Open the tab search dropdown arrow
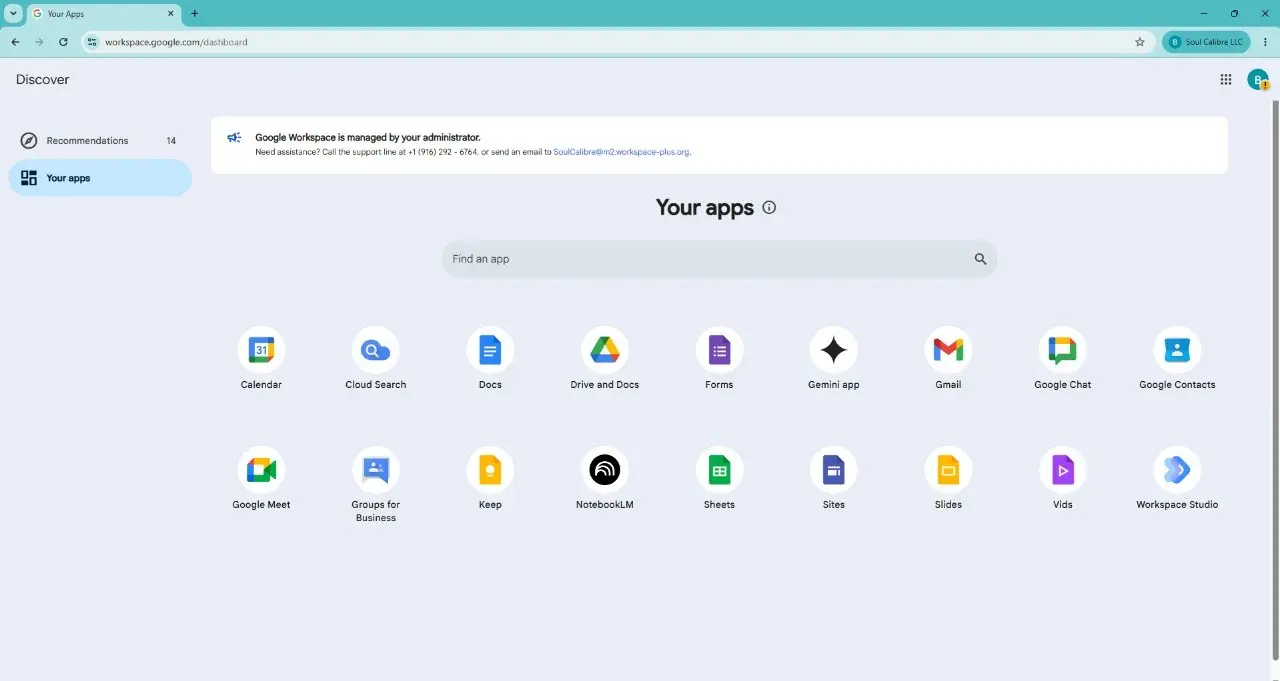This screenshot has height=681, width=1280. pyautogui.click(x=13, y=13)
